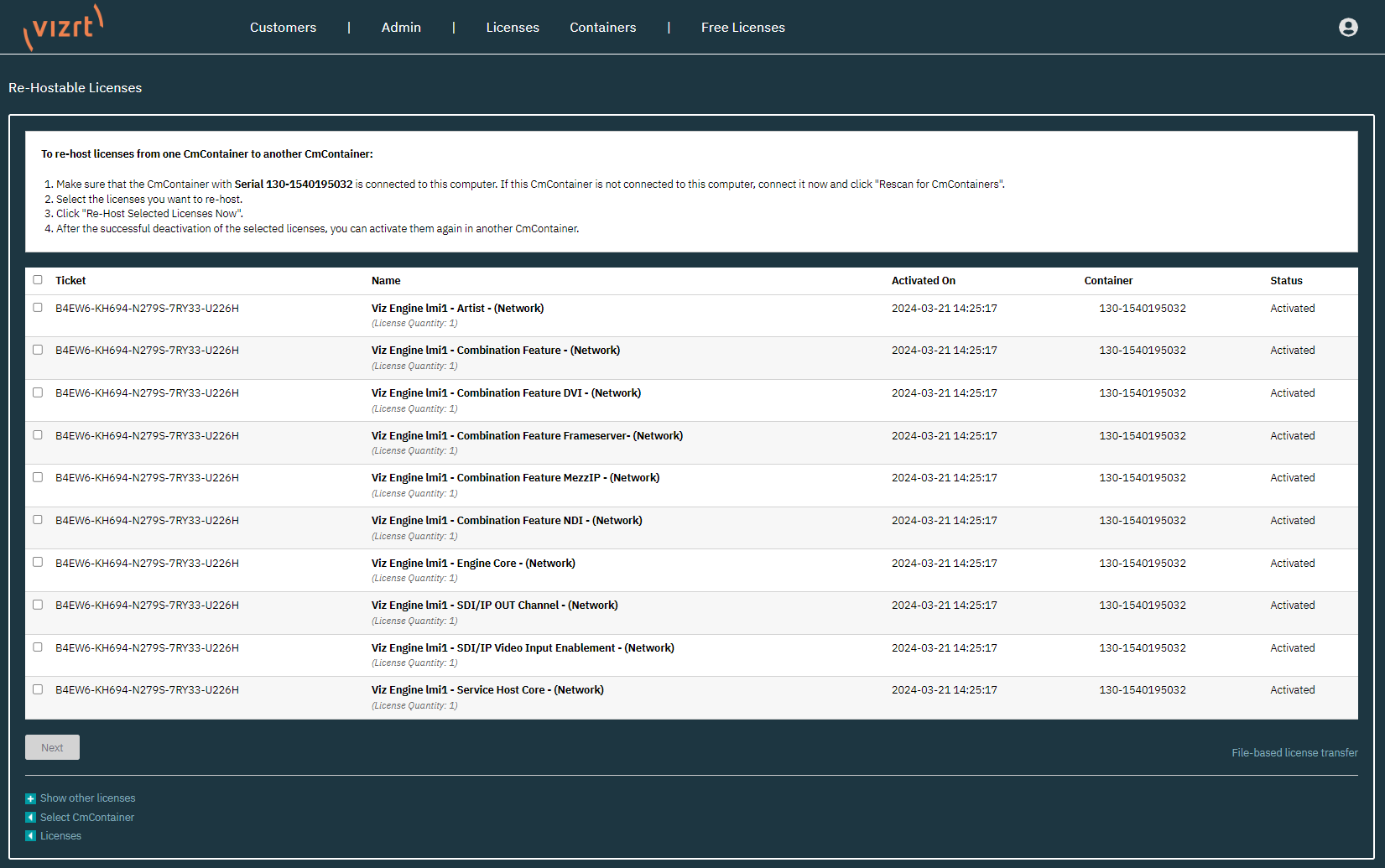Viewport: 1385px width, 868px height.
Task: Open the Containers navigation item
Action: [x=602, y=28]
